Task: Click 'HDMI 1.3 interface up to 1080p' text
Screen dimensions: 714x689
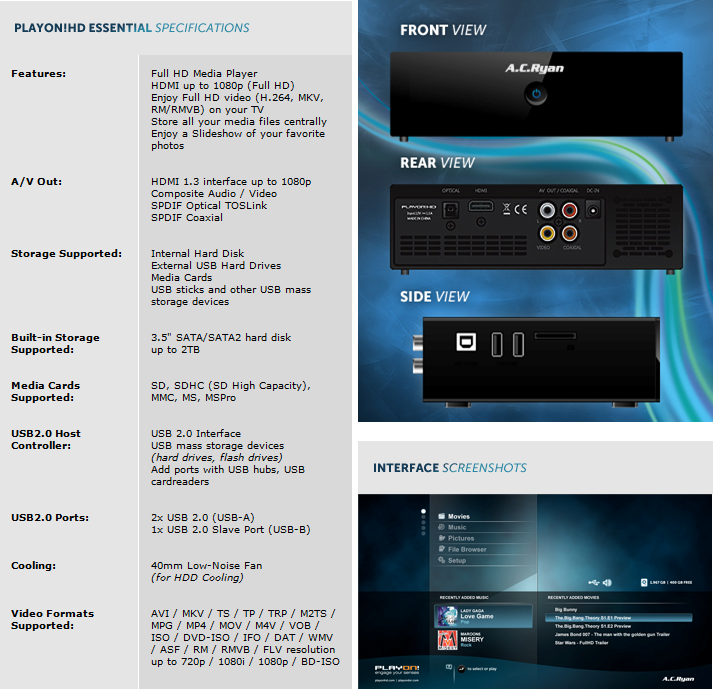Action: point(231,182)
